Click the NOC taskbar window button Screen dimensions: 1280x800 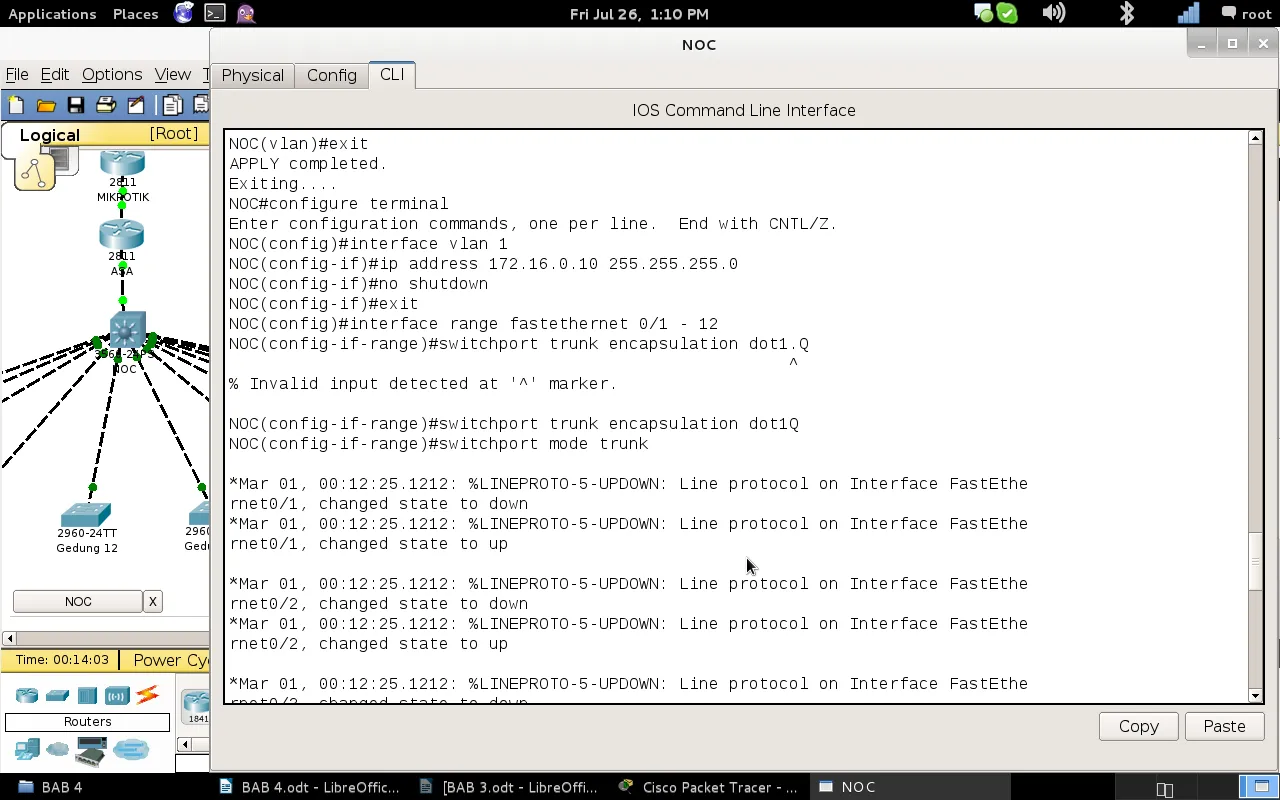click(909, 787)
